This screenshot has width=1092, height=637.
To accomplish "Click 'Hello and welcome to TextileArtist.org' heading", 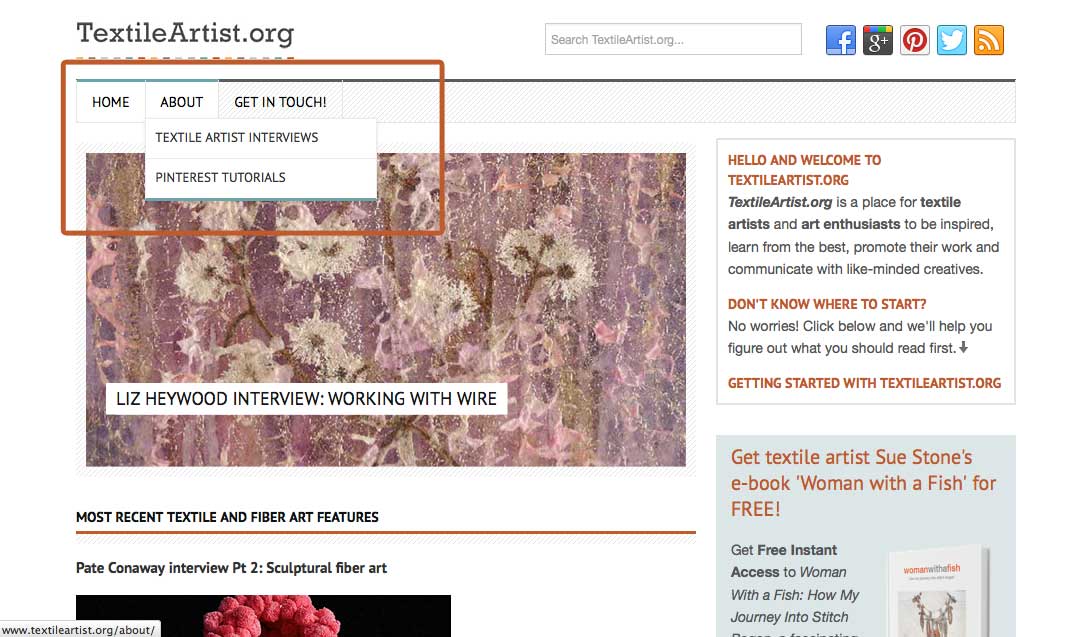I will [x=804, y=170].
